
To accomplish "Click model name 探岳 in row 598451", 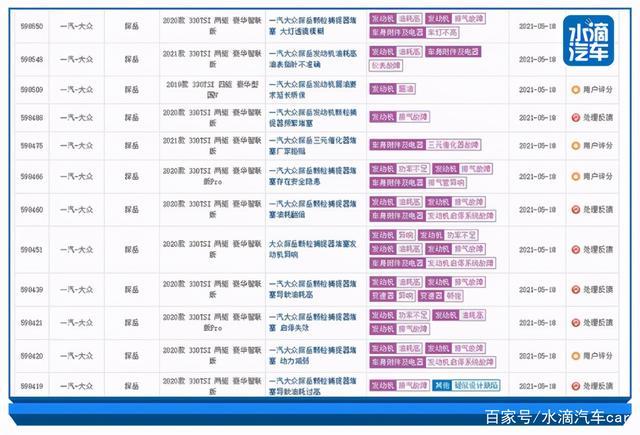I will pyautogui.click(x=131, y=250).
